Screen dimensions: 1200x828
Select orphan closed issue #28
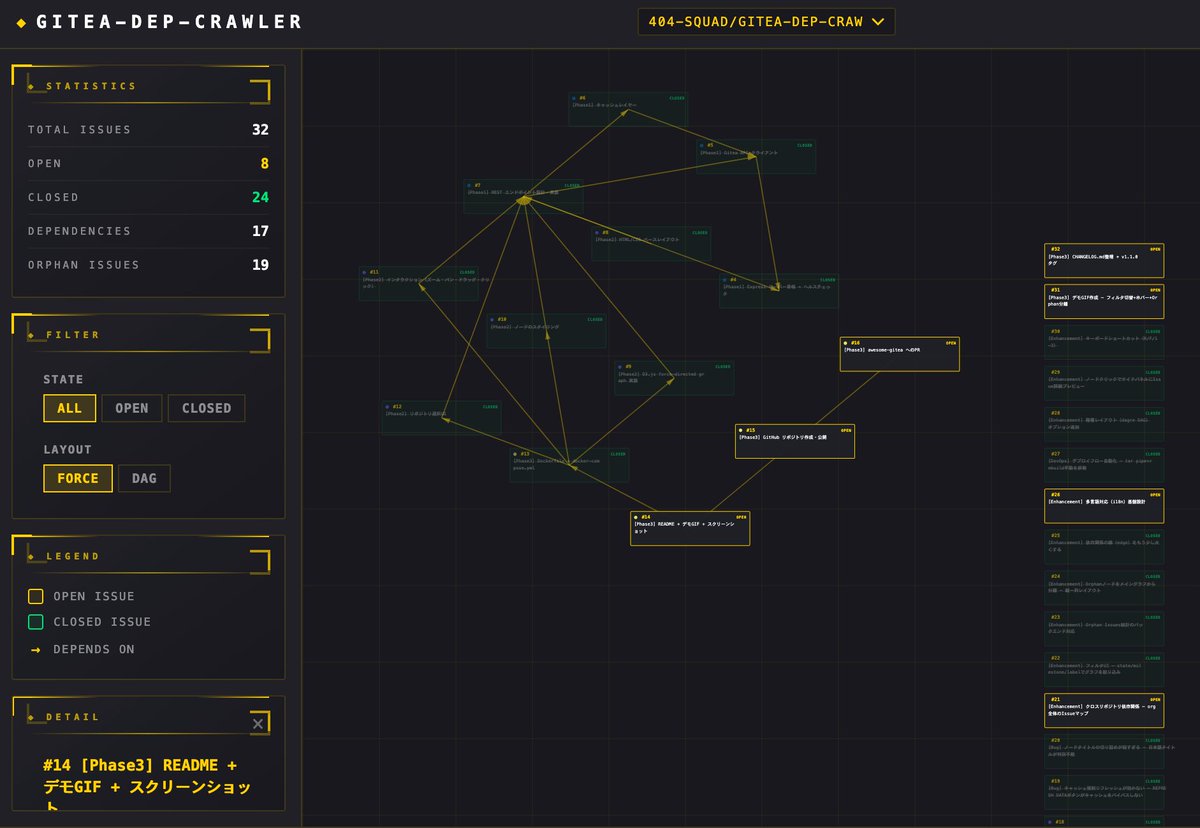(x=1104, y=424)
